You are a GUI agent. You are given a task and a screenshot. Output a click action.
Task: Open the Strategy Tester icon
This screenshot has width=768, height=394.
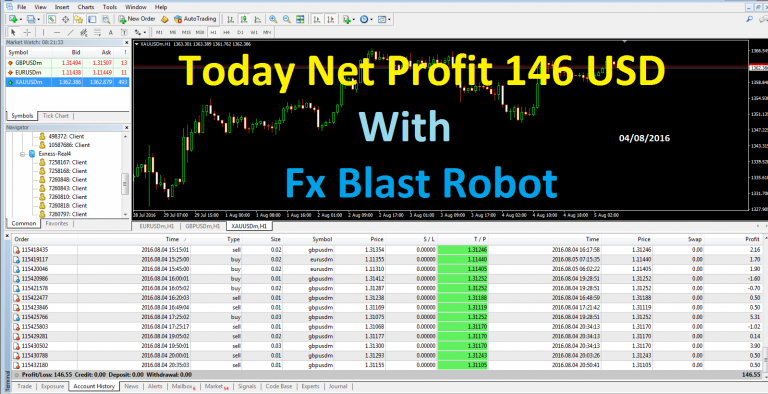[105, 19]
